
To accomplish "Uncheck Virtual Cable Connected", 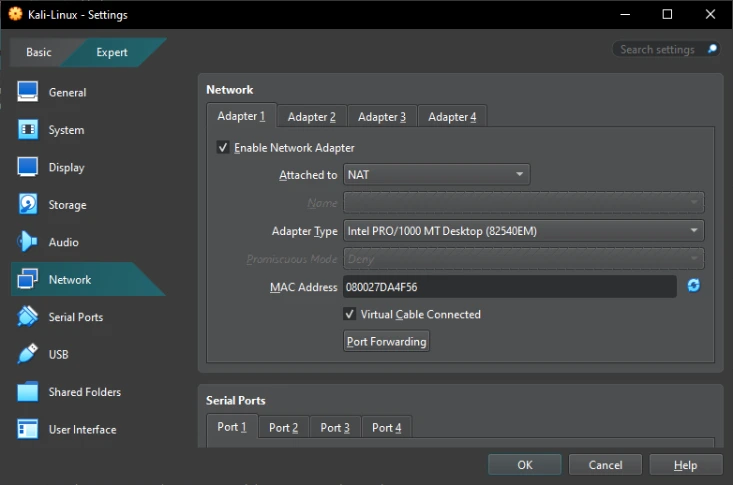I will click(x=350, y=314).
